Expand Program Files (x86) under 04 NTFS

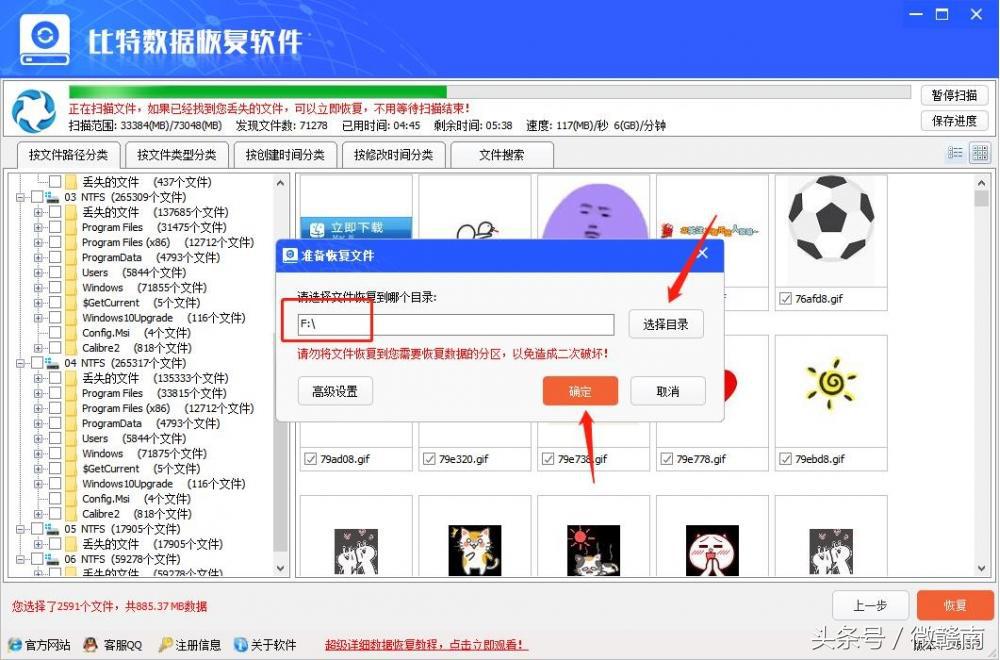click(x=38, y=407)
